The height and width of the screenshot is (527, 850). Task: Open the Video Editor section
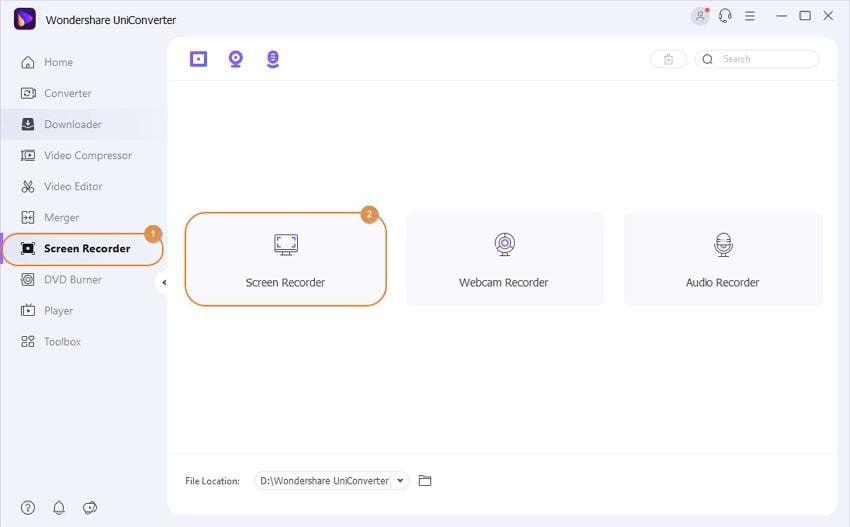(61, 187)
